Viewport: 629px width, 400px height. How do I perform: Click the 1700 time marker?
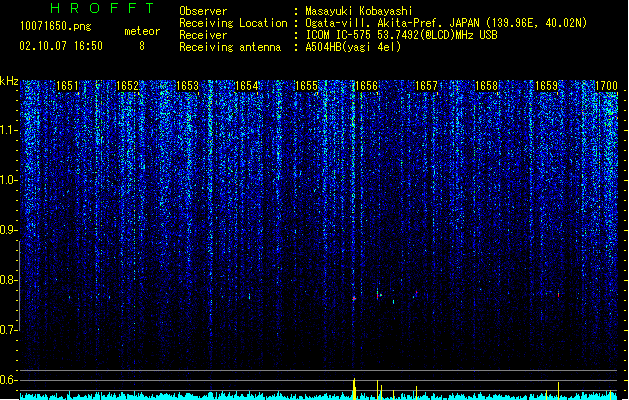pos(606,86)
